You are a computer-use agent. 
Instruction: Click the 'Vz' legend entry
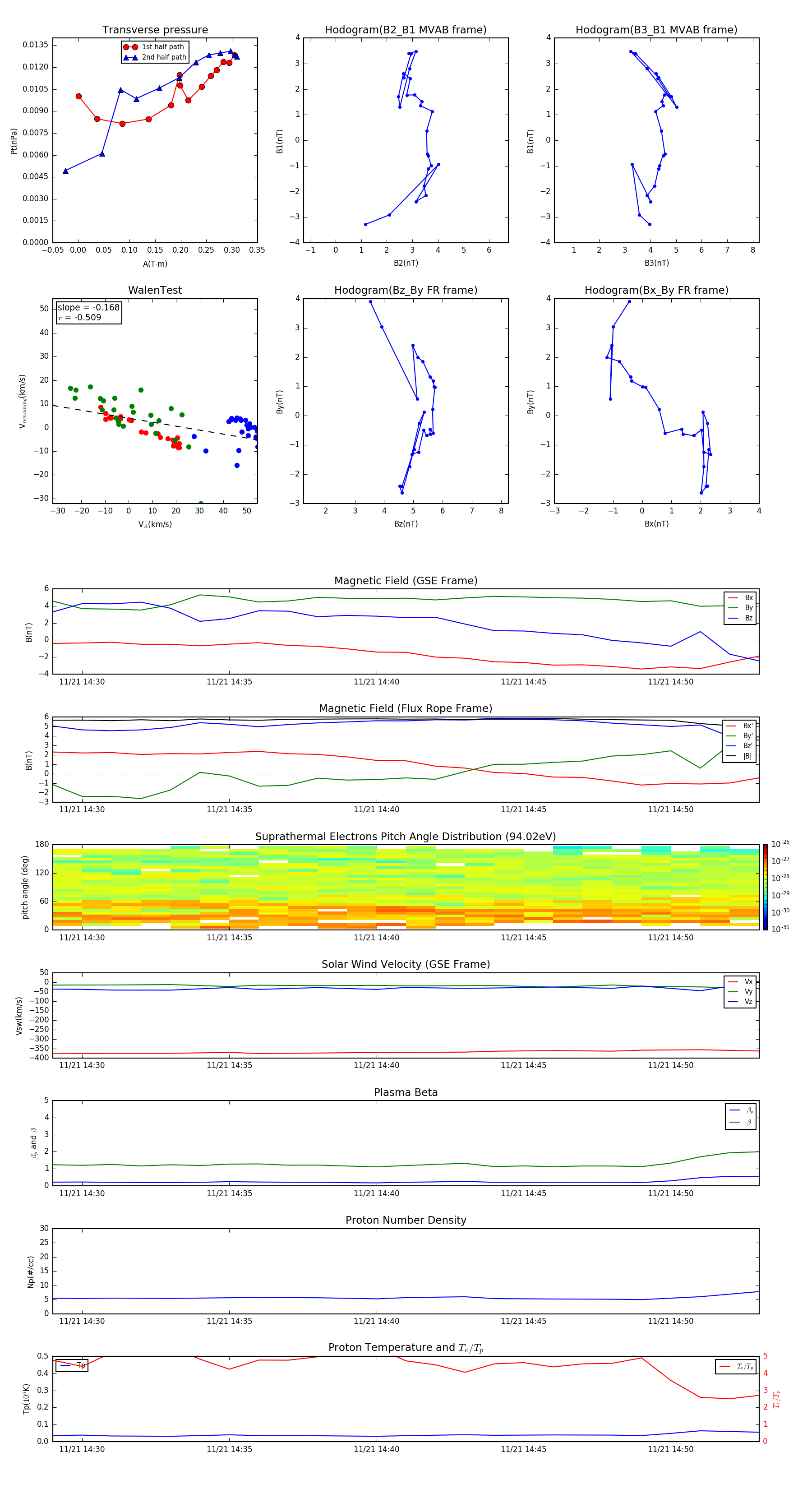[x=740, y=1002]
